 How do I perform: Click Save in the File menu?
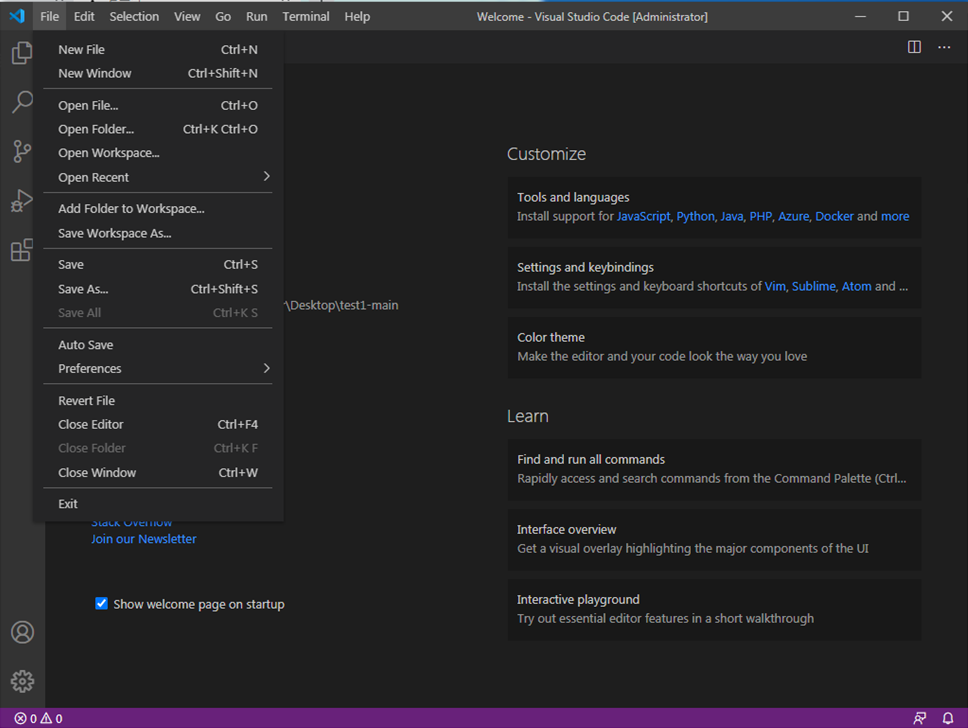(x=158, y=264)
